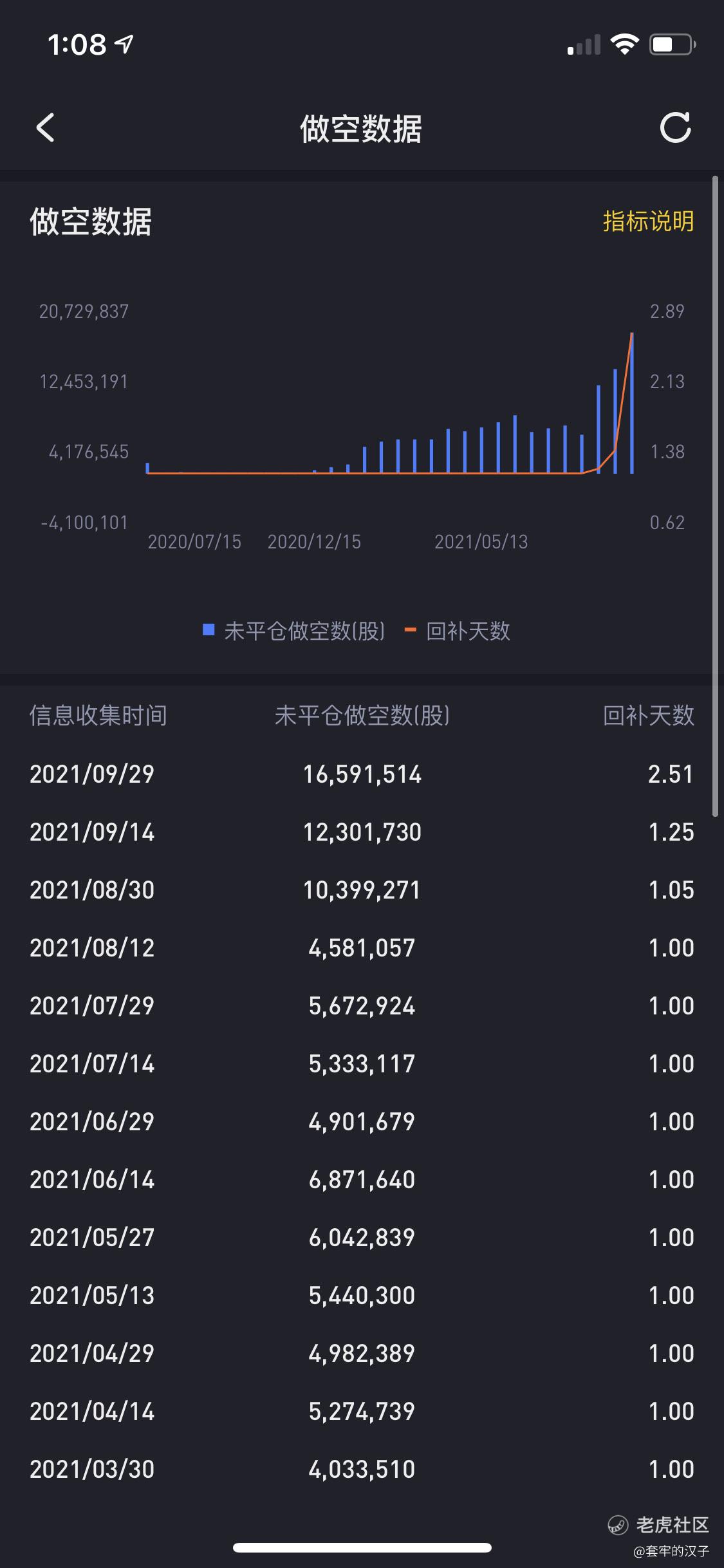Screen dimensions: 724x1568
Task: Tap the vertical scrollbar on right edge
Action: [715, 496]
